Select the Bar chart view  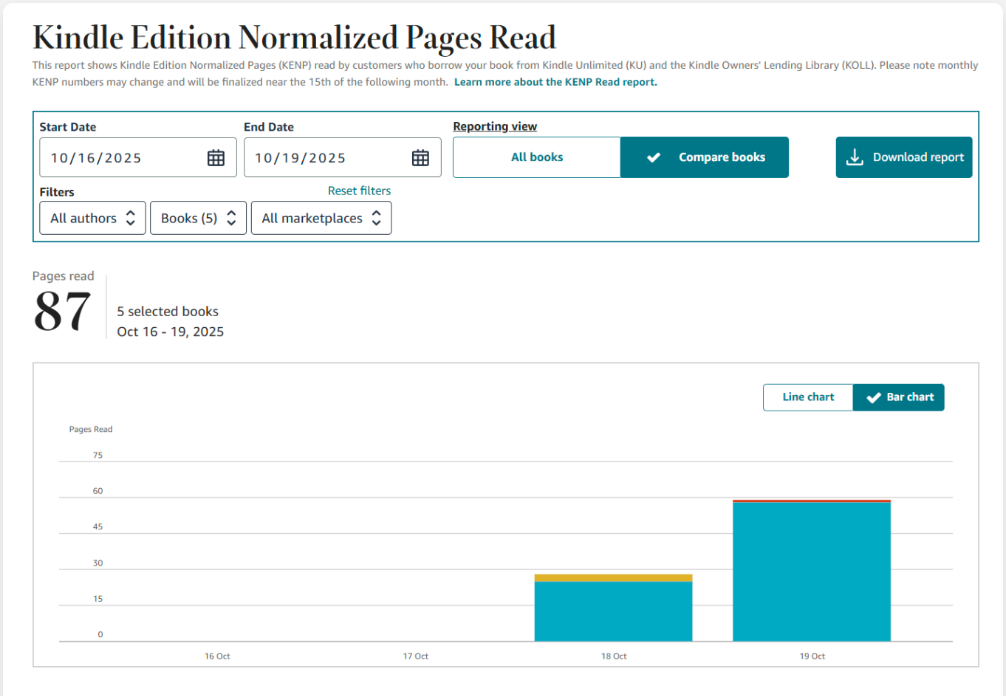pyautogui.click(x=899, y=397)
